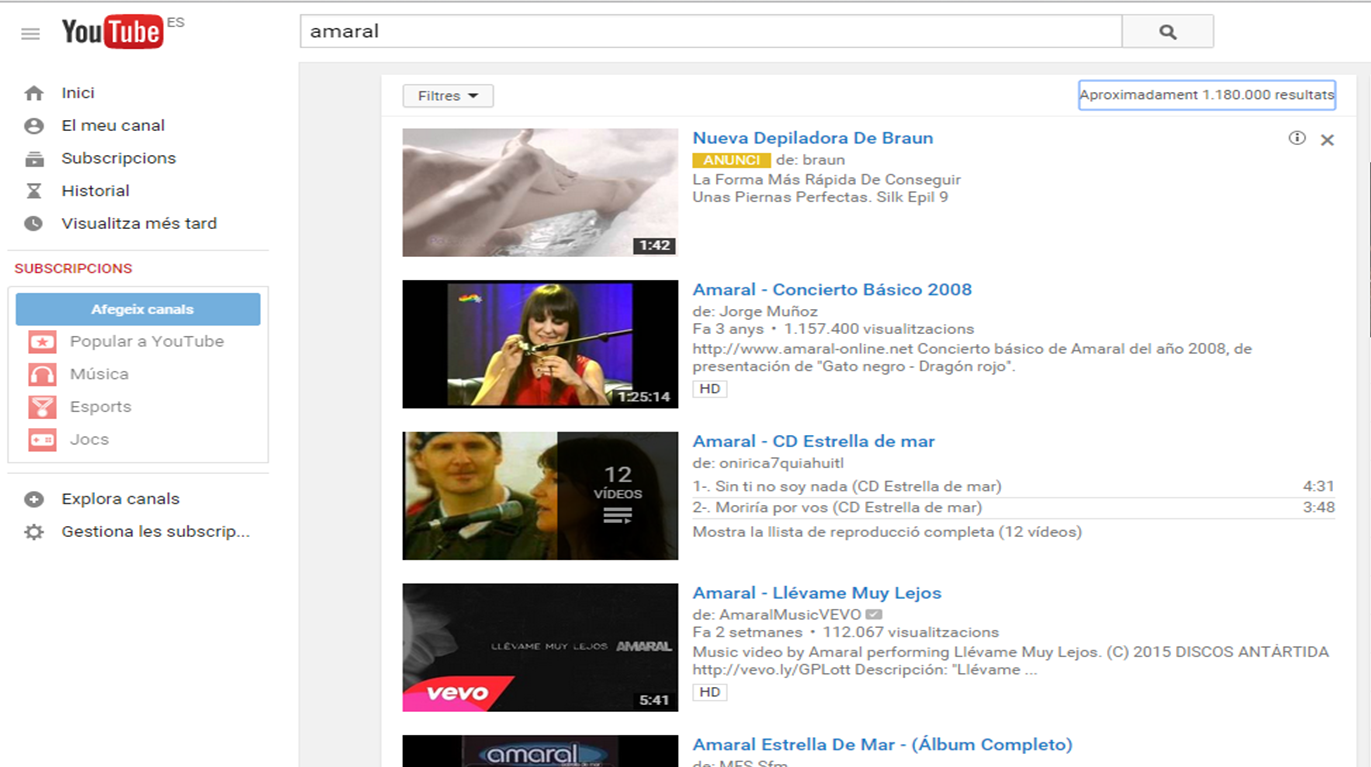Open the 12-video Estrella de mar playlist thumbnail

[x=540, y=496]
